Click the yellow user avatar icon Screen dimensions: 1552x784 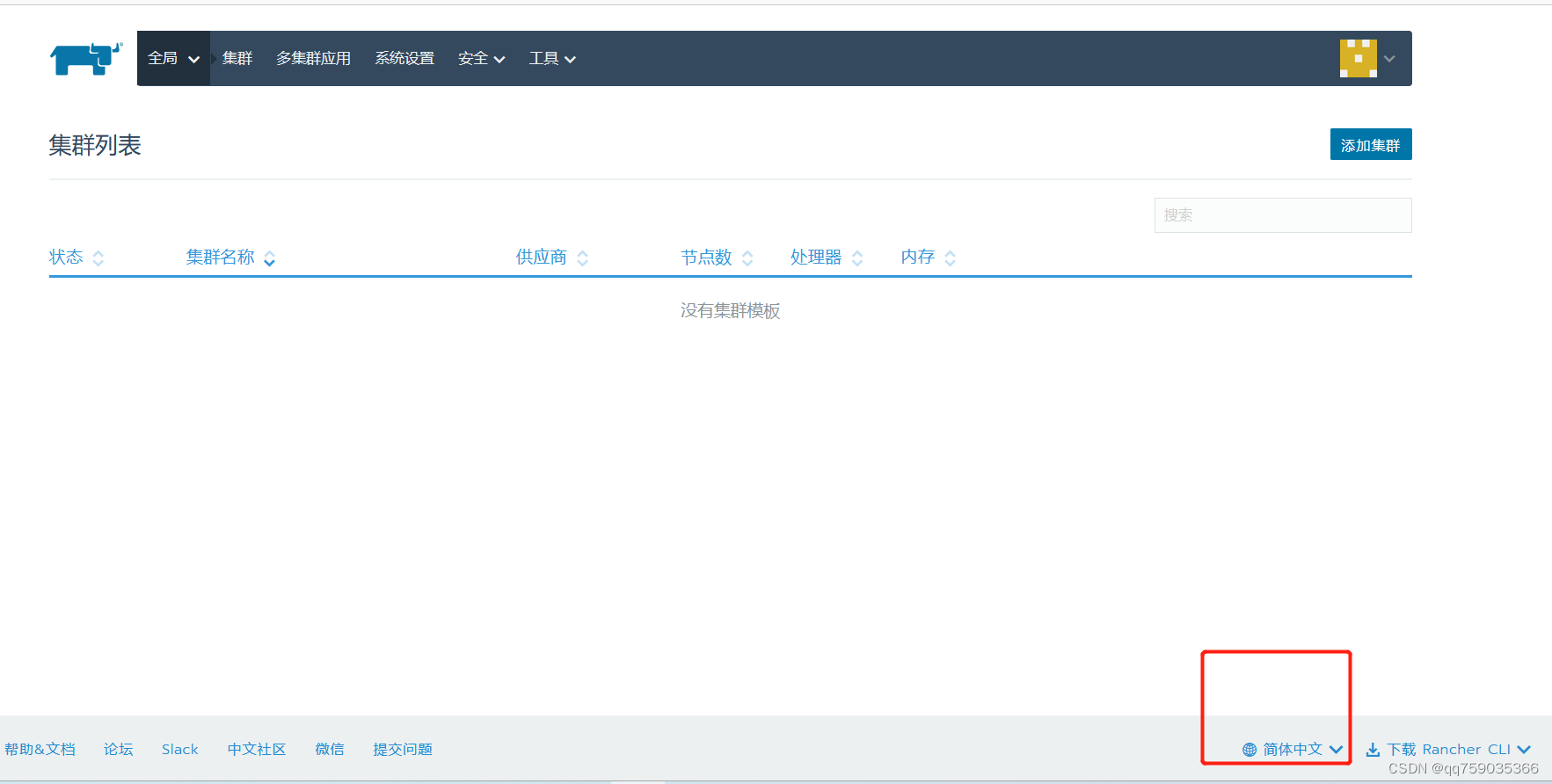tap(1358, 59)
